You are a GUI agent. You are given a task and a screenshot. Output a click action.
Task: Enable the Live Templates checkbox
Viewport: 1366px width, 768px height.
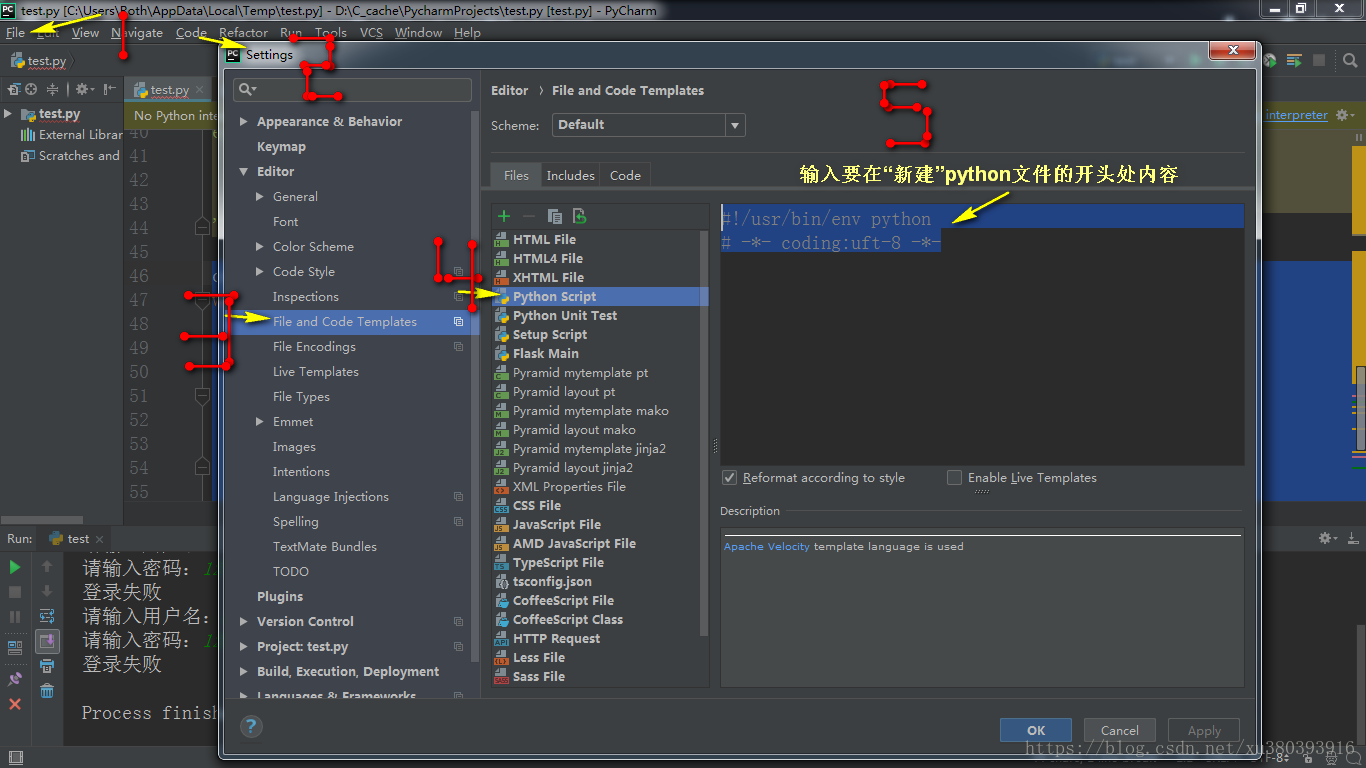(955, 478)
